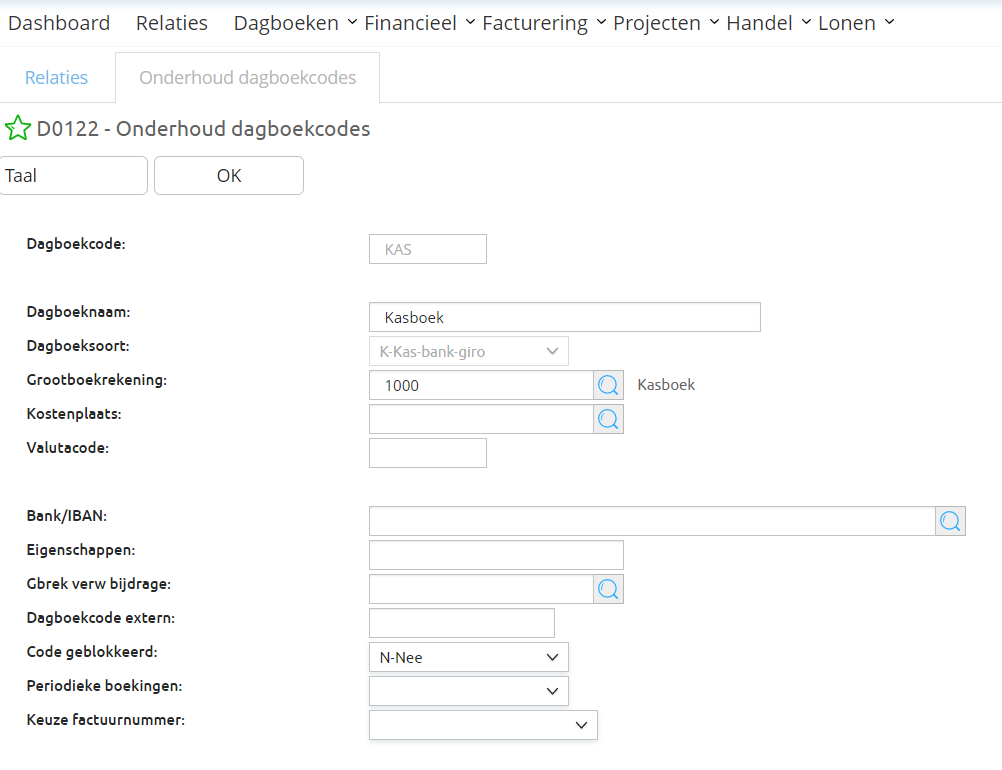Expand the Financieel menu

click(x=420, y=23)
